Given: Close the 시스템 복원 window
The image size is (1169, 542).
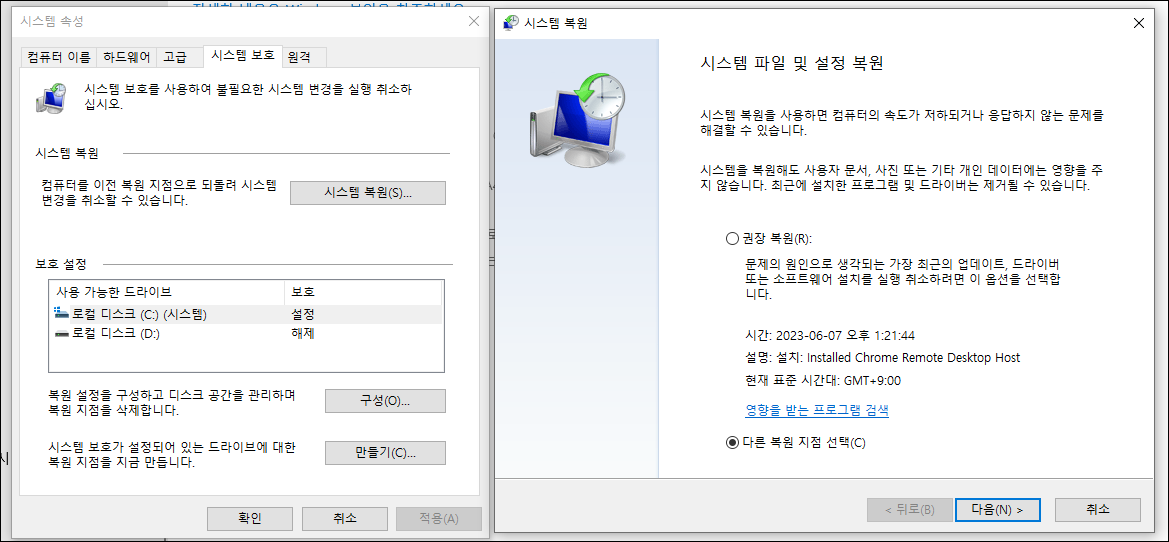Looking at the screenshot, I should [x=1138, y=23].
